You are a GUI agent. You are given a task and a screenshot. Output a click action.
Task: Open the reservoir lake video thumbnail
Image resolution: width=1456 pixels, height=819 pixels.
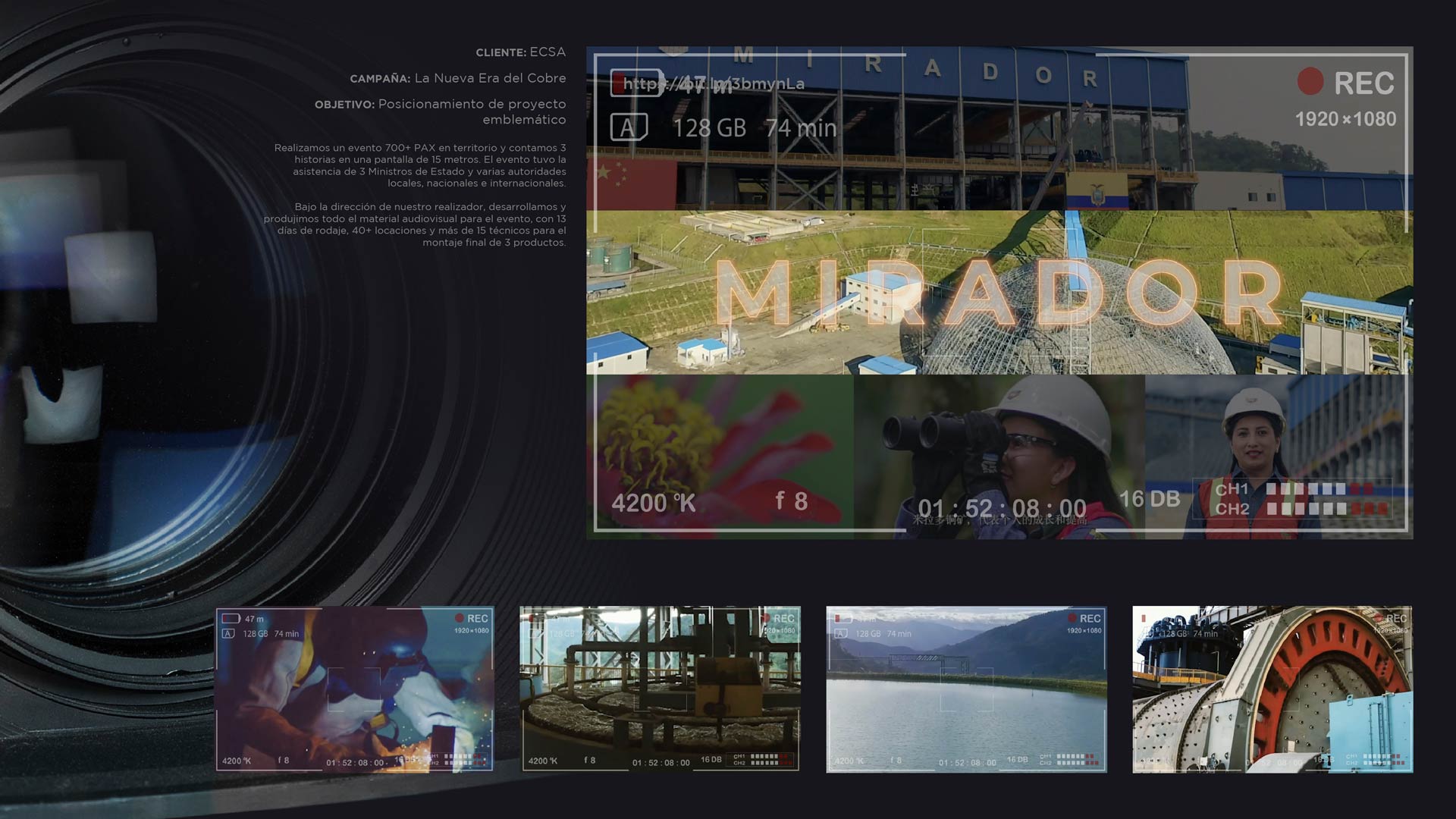[x=966, y=689]
